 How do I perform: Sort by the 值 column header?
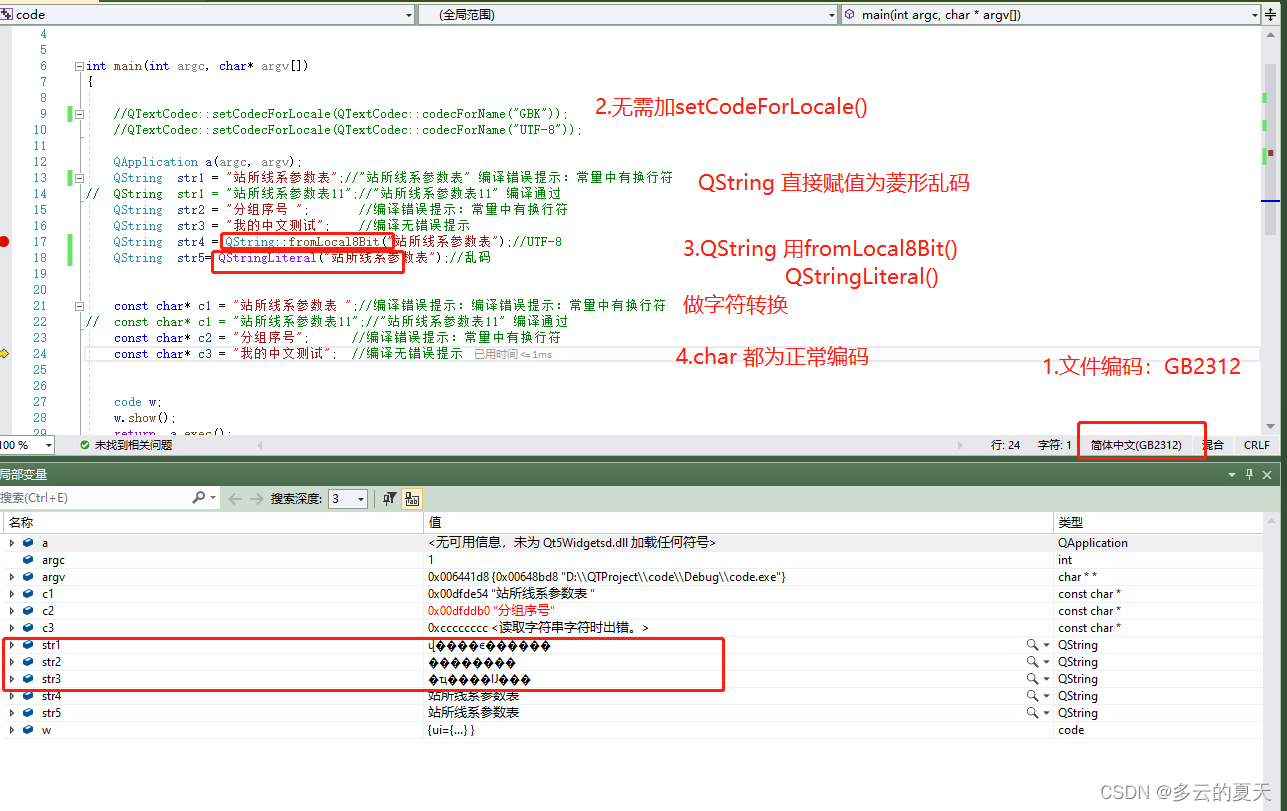(x=739, y=522)
